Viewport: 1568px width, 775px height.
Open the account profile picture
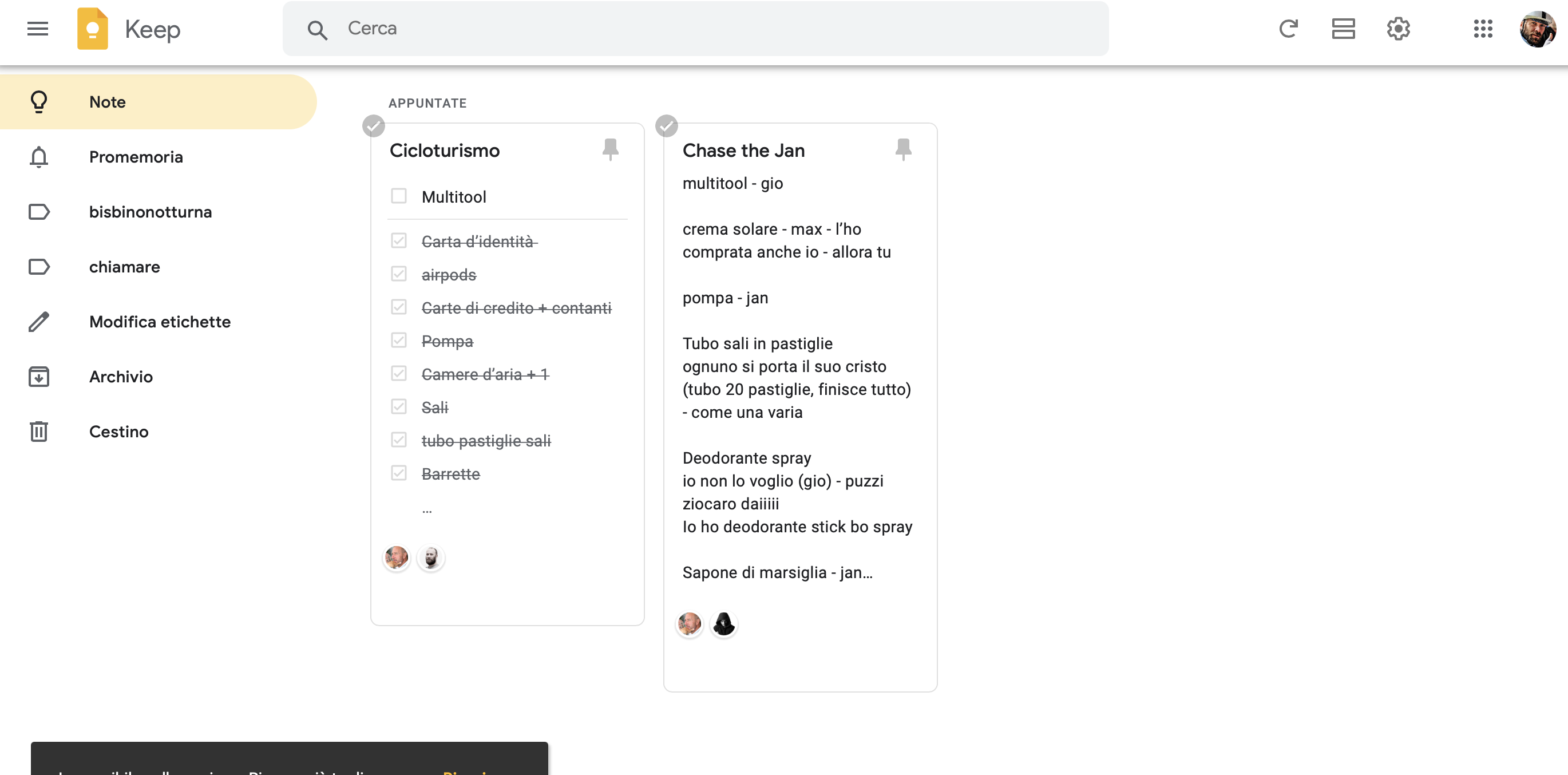click(x=1538, y=29)
